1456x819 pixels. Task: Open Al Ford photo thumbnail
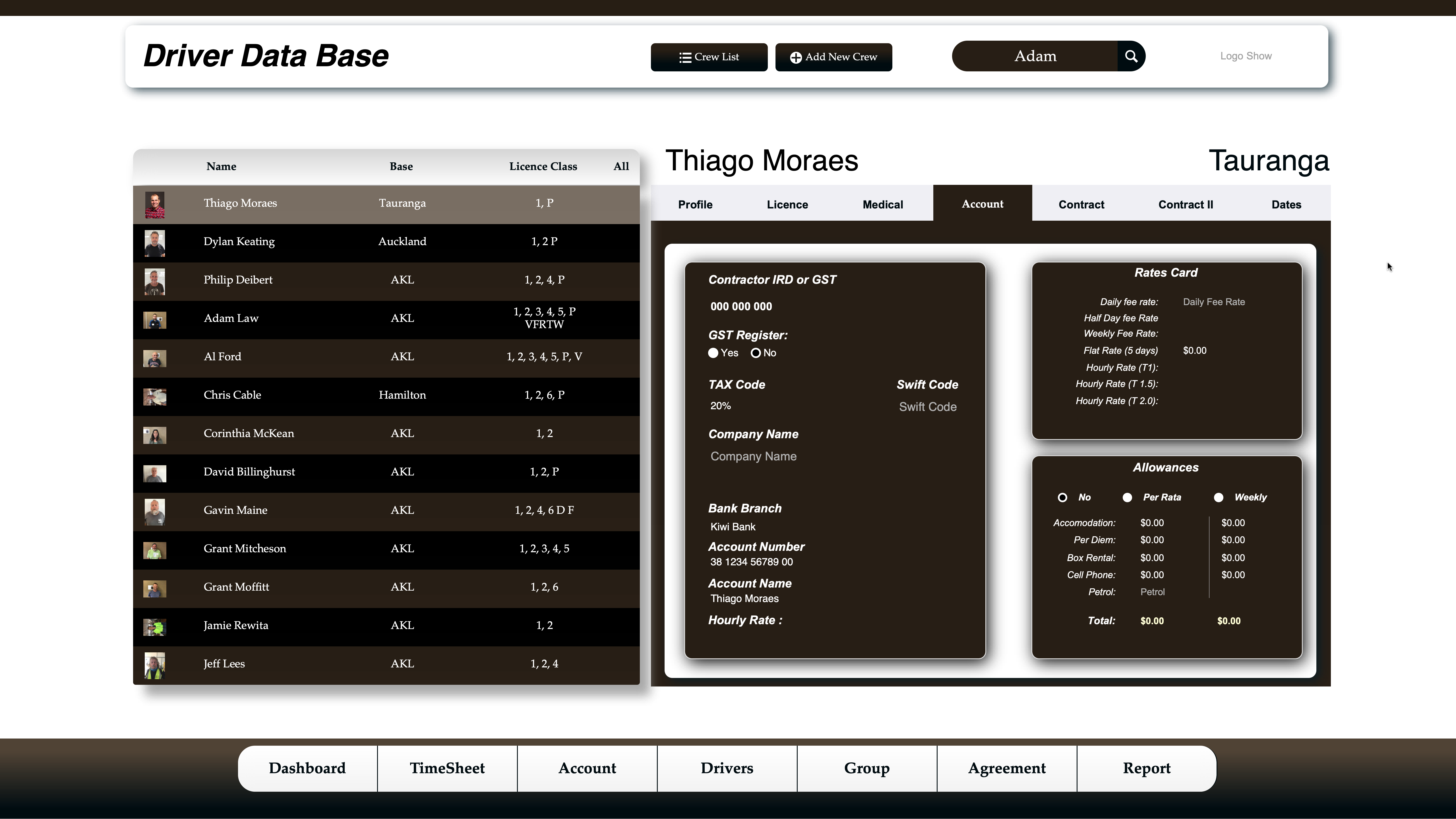tap(154, 358)
